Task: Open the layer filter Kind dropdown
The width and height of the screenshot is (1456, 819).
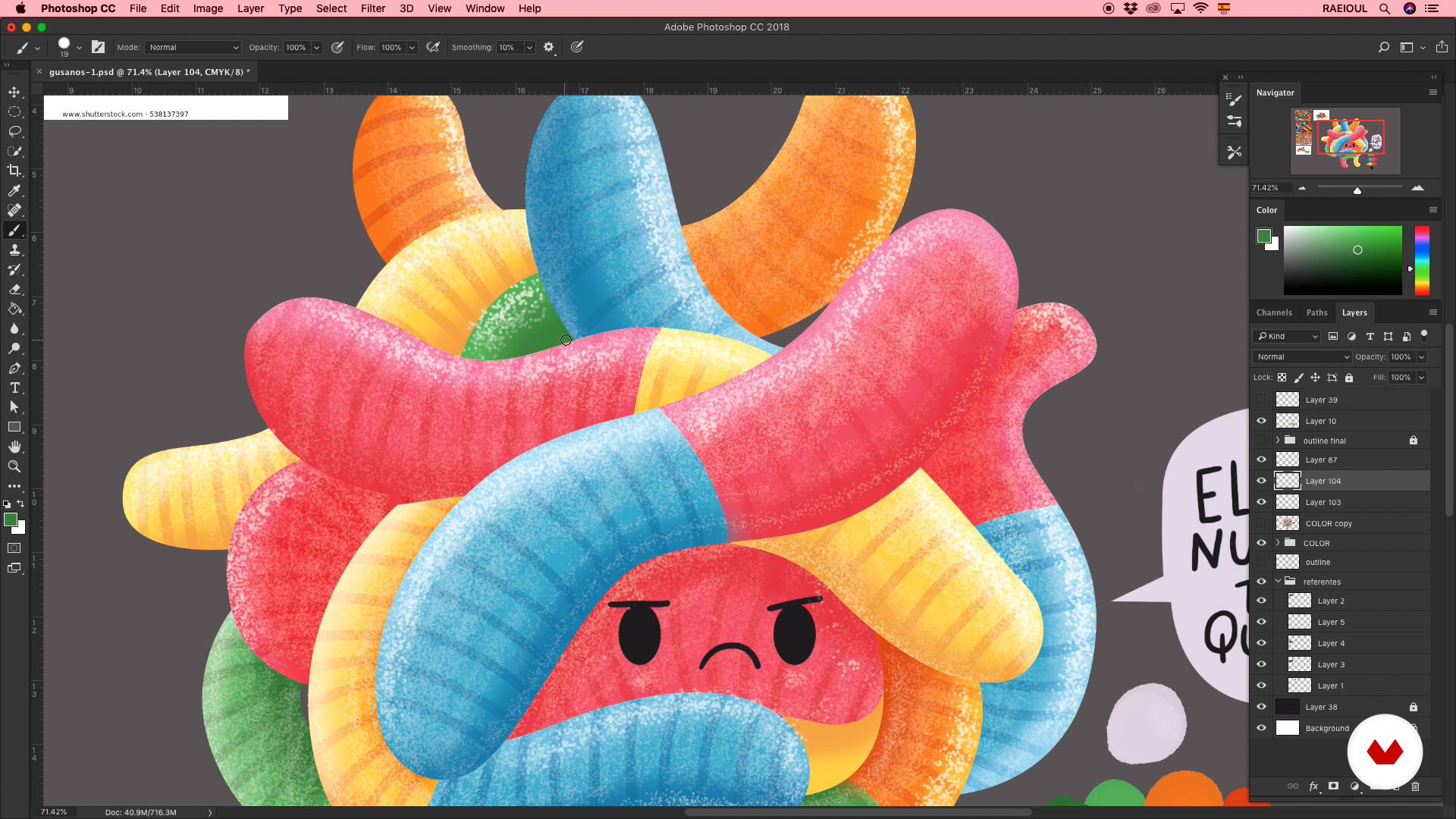Action: click(x=1287, y=337)
